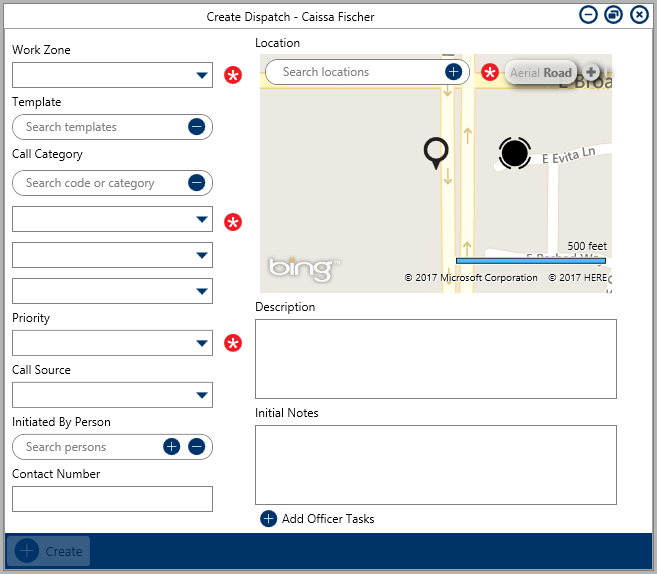Screen dimensions: 657x574
Task: Click the Initial Notes text area
Action: click(x=435, y=465)
